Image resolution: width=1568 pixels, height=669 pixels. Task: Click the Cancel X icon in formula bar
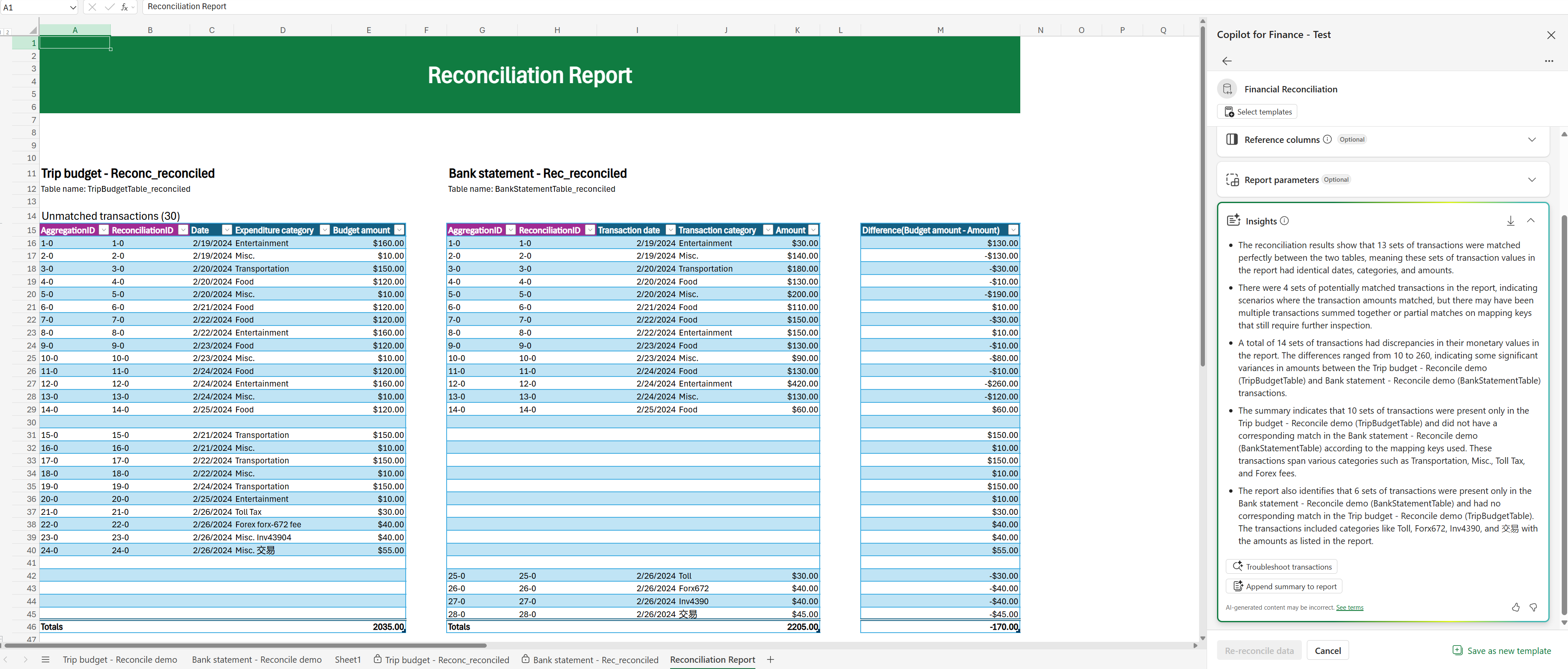[92, 7]
